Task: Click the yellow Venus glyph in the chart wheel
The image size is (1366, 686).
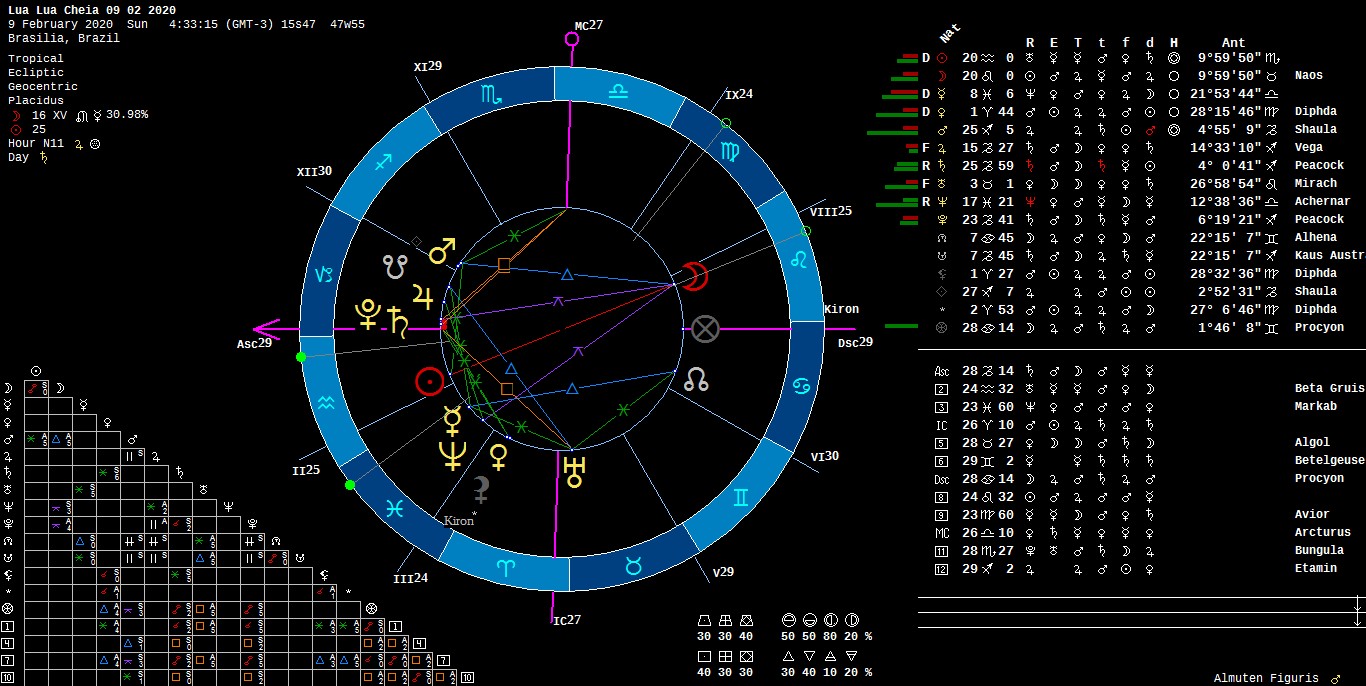Action: (x=497, y=456)
